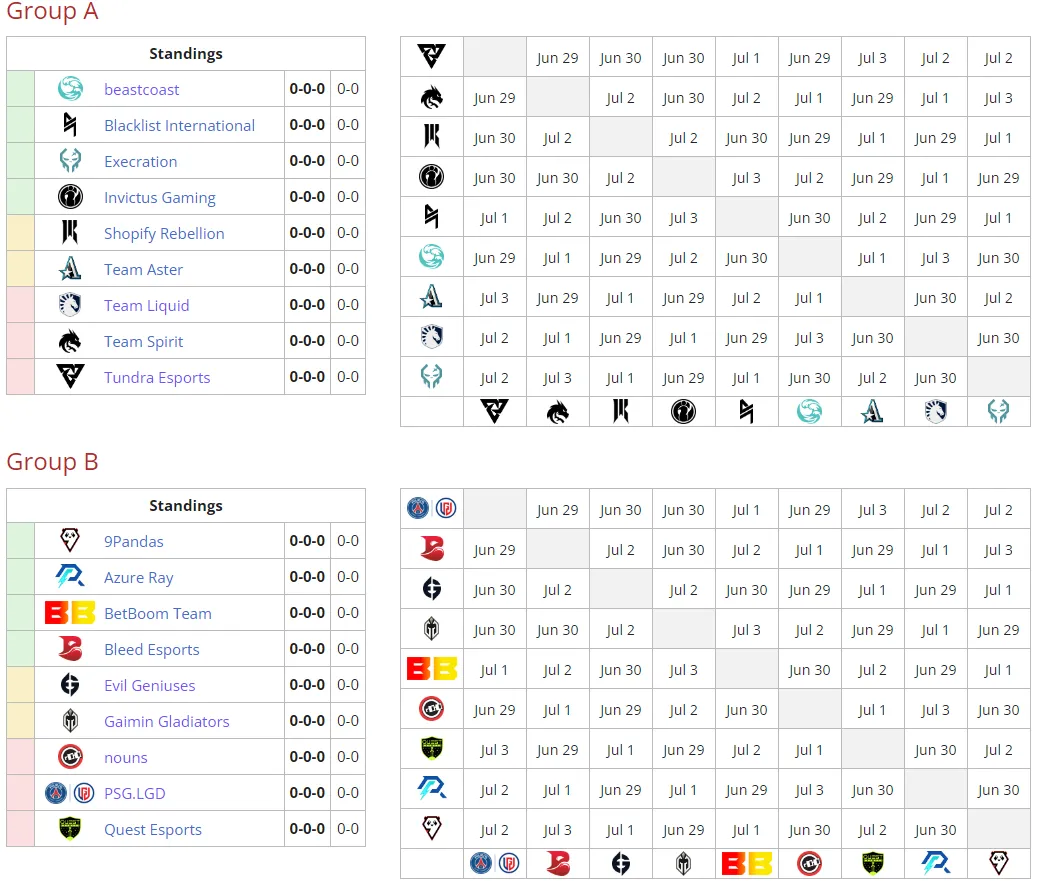This screenshot has width=1049, height=881.
Task: Click the Tundra Esports logo in standings
Action: tap(70, 377)
